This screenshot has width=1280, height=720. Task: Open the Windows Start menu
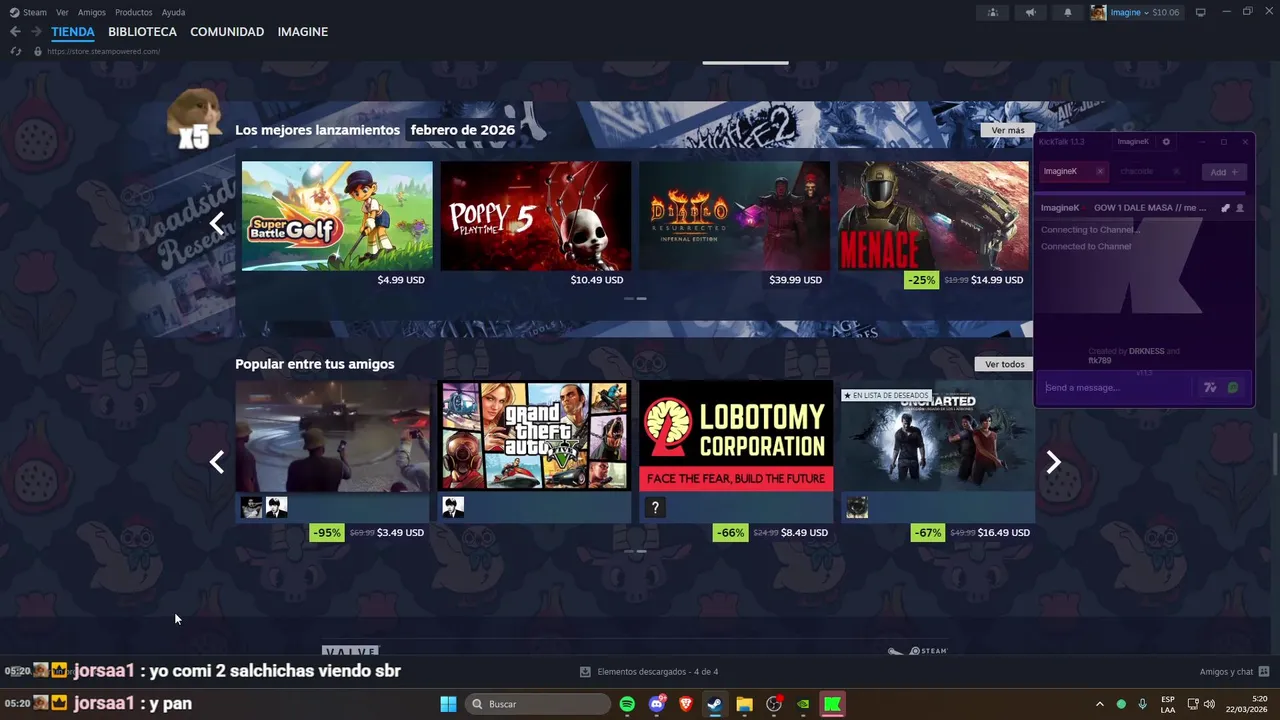click(x=448, y=704)
